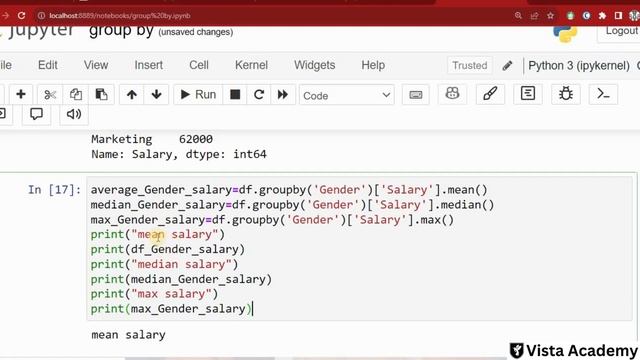
Task: Click the max_Gender_salary assignment code line
Action: [272, 220]
